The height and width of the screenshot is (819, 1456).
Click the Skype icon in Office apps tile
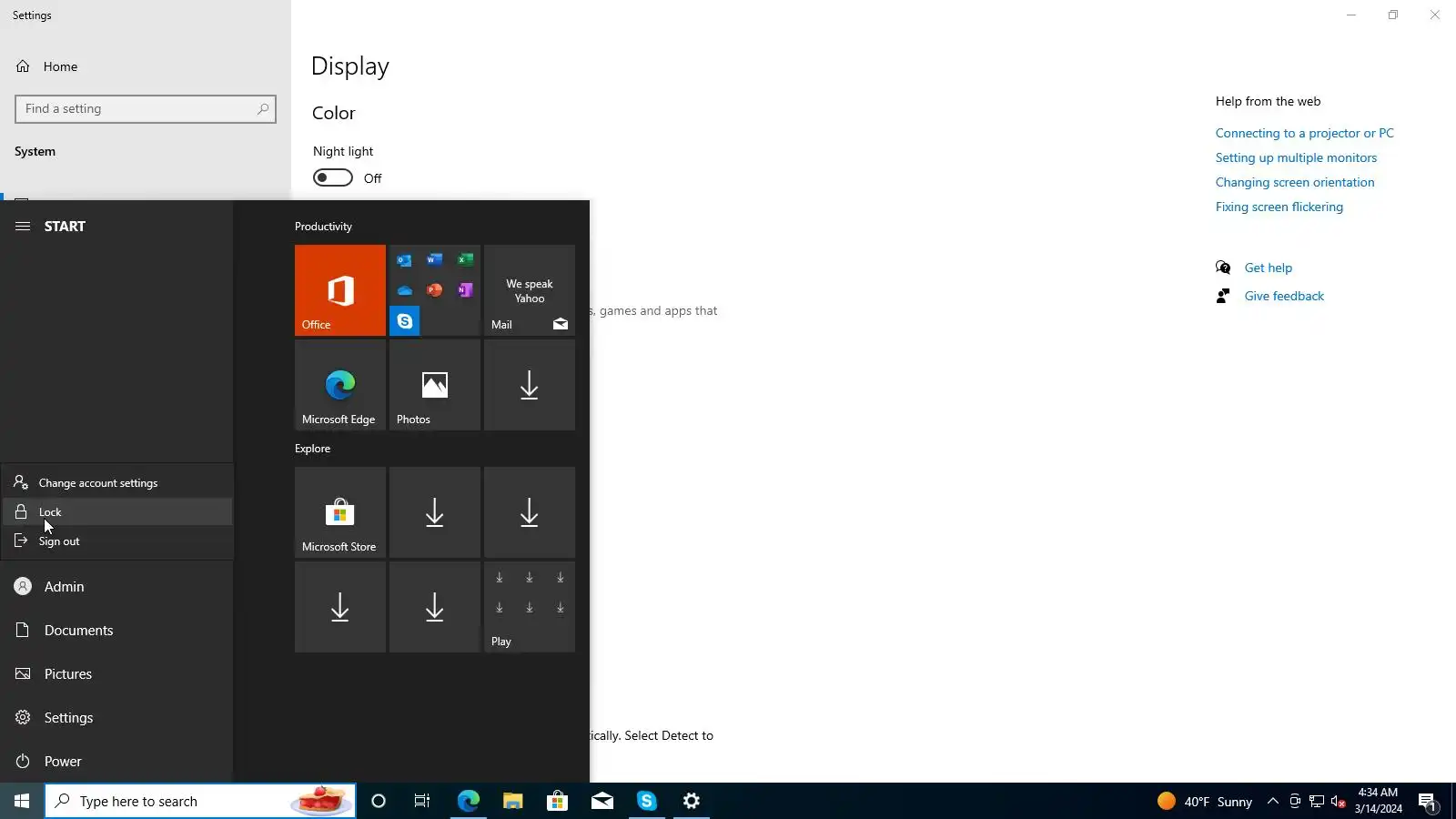click(405, 321)
